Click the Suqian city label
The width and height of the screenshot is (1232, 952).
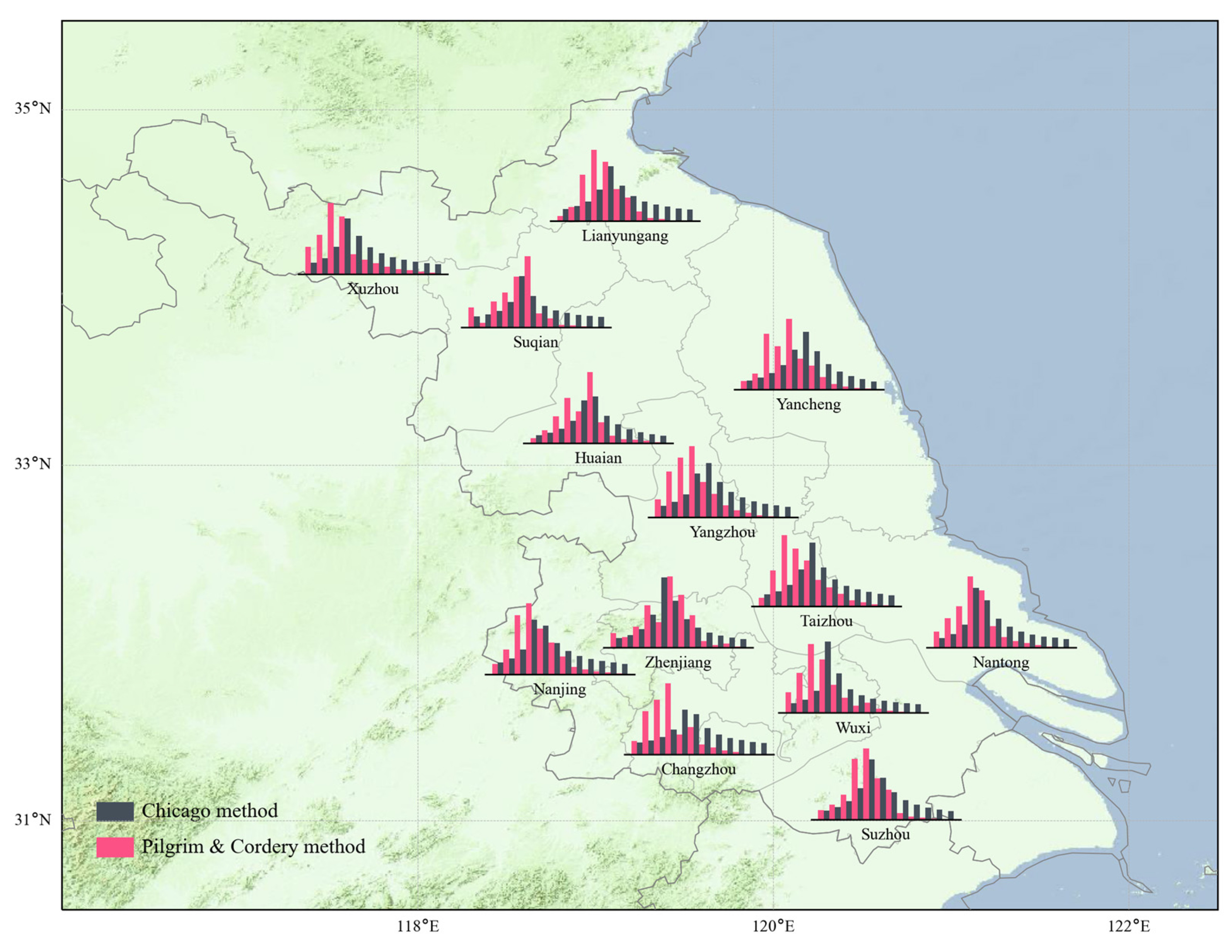tap(535, 342)
